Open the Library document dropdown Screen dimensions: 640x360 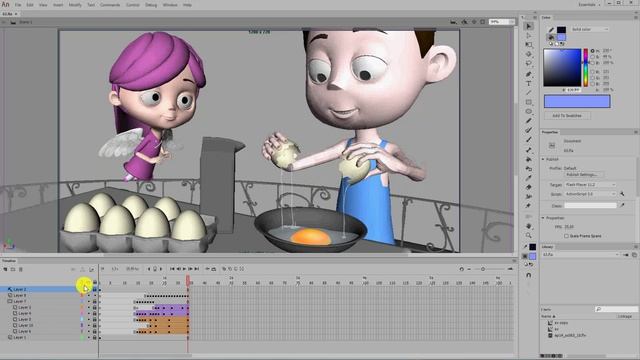pos(581,255)
